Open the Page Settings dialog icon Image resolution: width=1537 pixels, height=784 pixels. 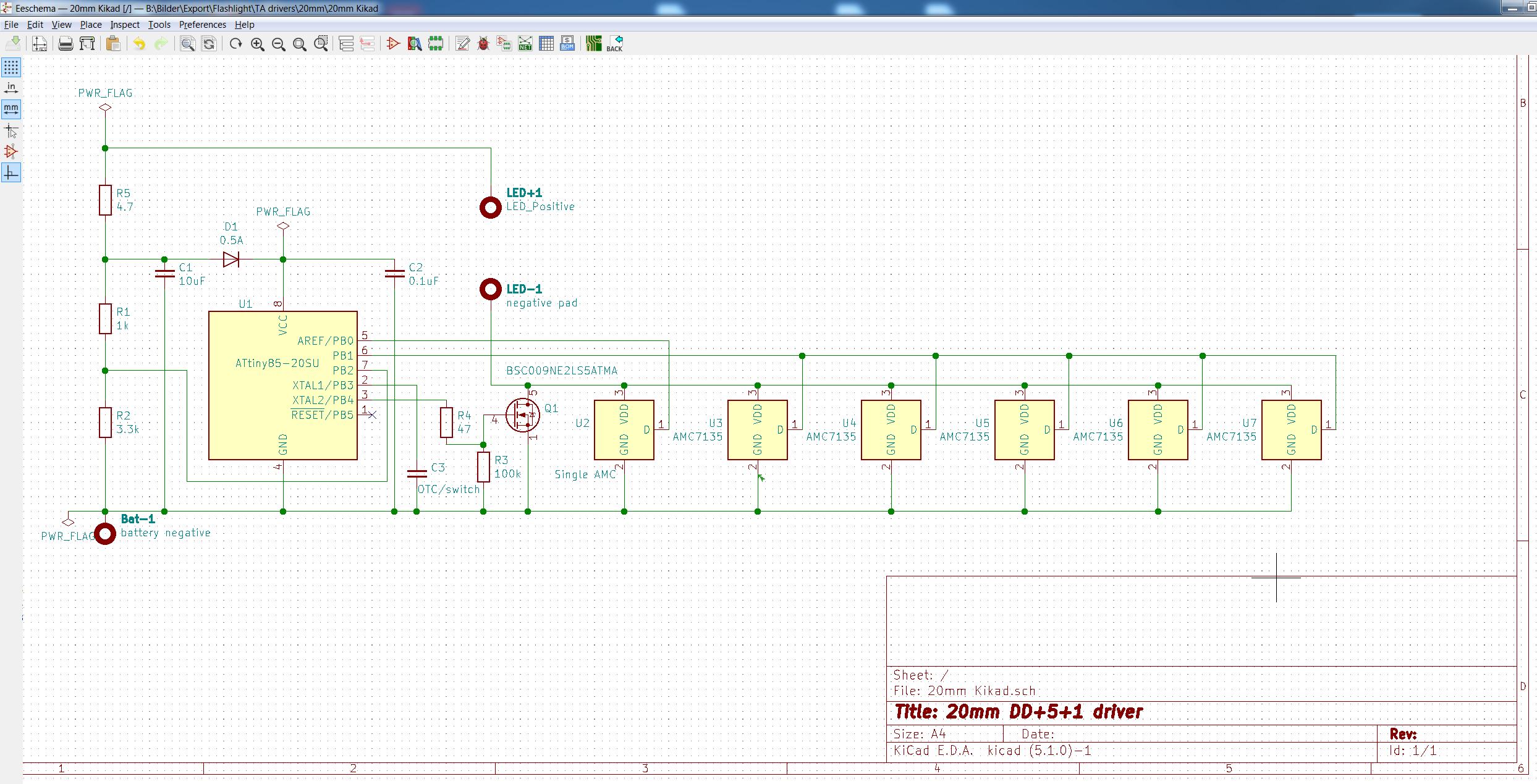pyautogui.click(x=40, y=43)
